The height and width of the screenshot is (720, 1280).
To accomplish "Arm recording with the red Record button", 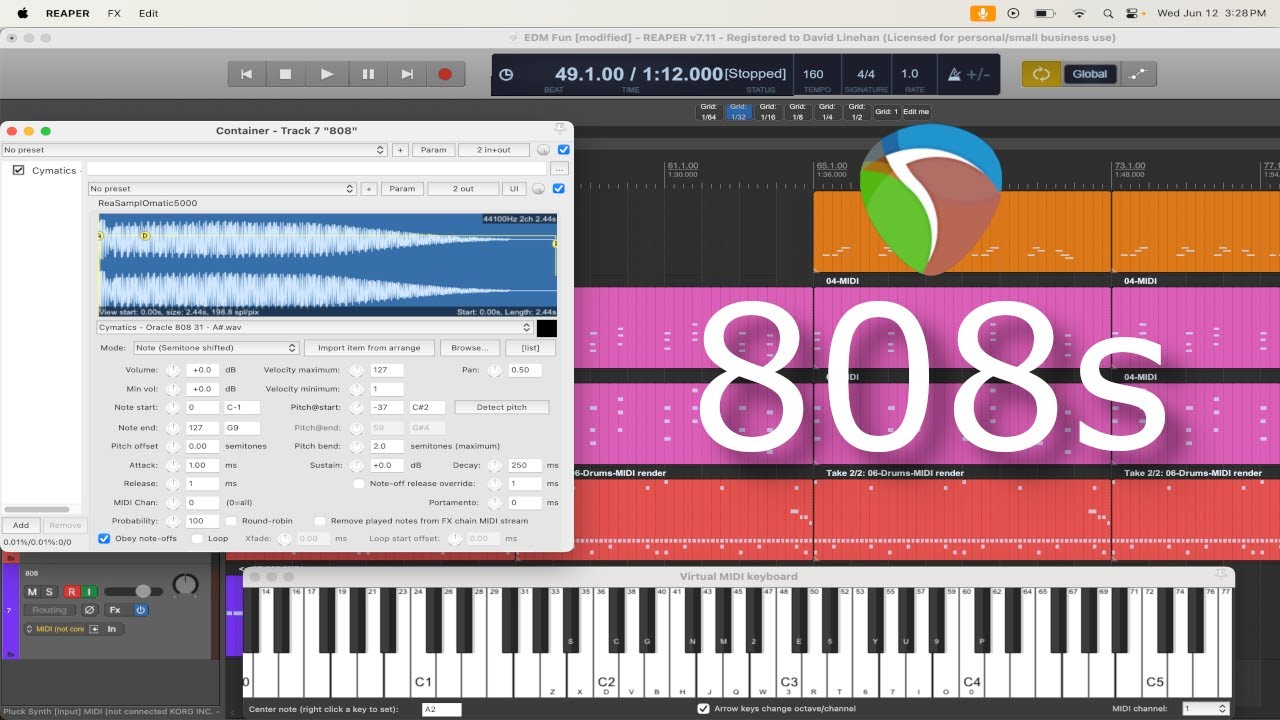I will coord(445,74).
